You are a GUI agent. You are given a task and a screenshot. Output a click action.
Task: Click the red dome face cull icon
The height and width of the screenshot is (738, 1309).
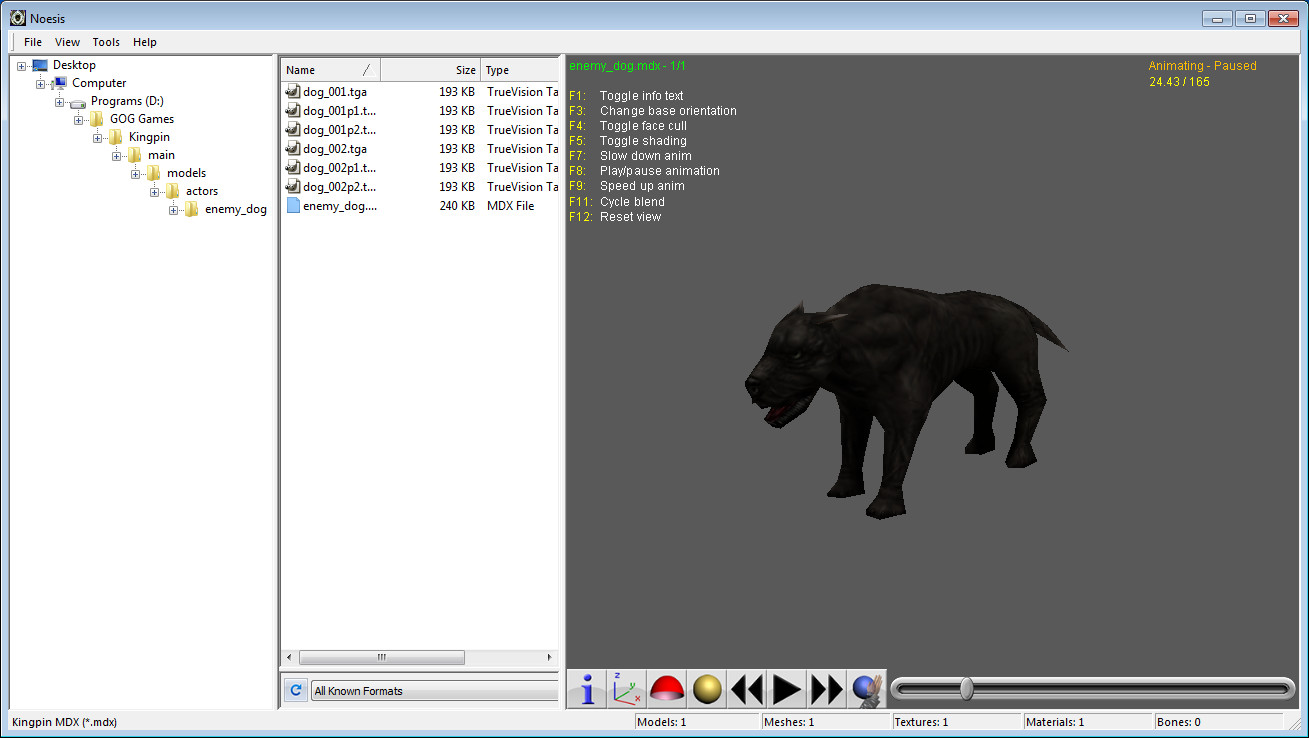click(x=667, y=689)
